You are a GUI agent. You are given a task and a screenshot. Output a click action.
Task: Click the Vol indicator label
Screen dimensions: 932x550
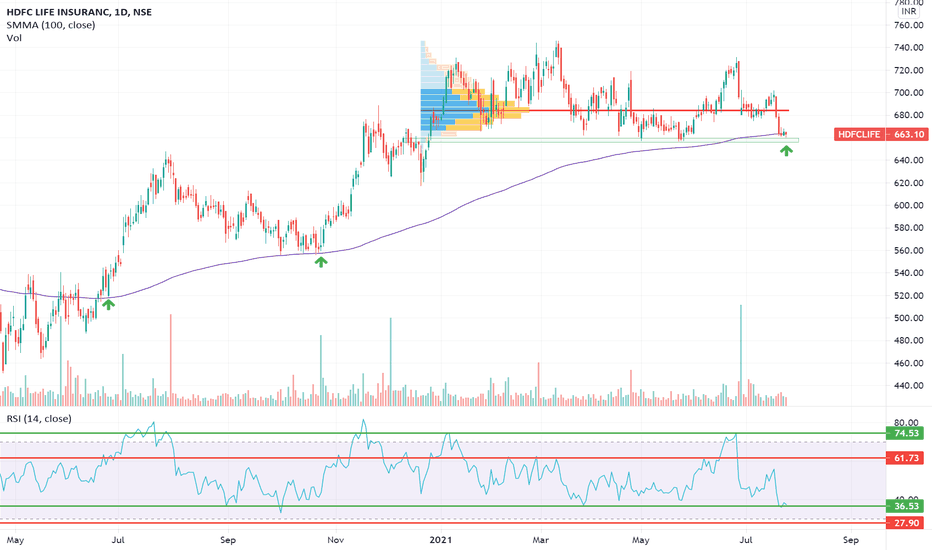point(14,38)
